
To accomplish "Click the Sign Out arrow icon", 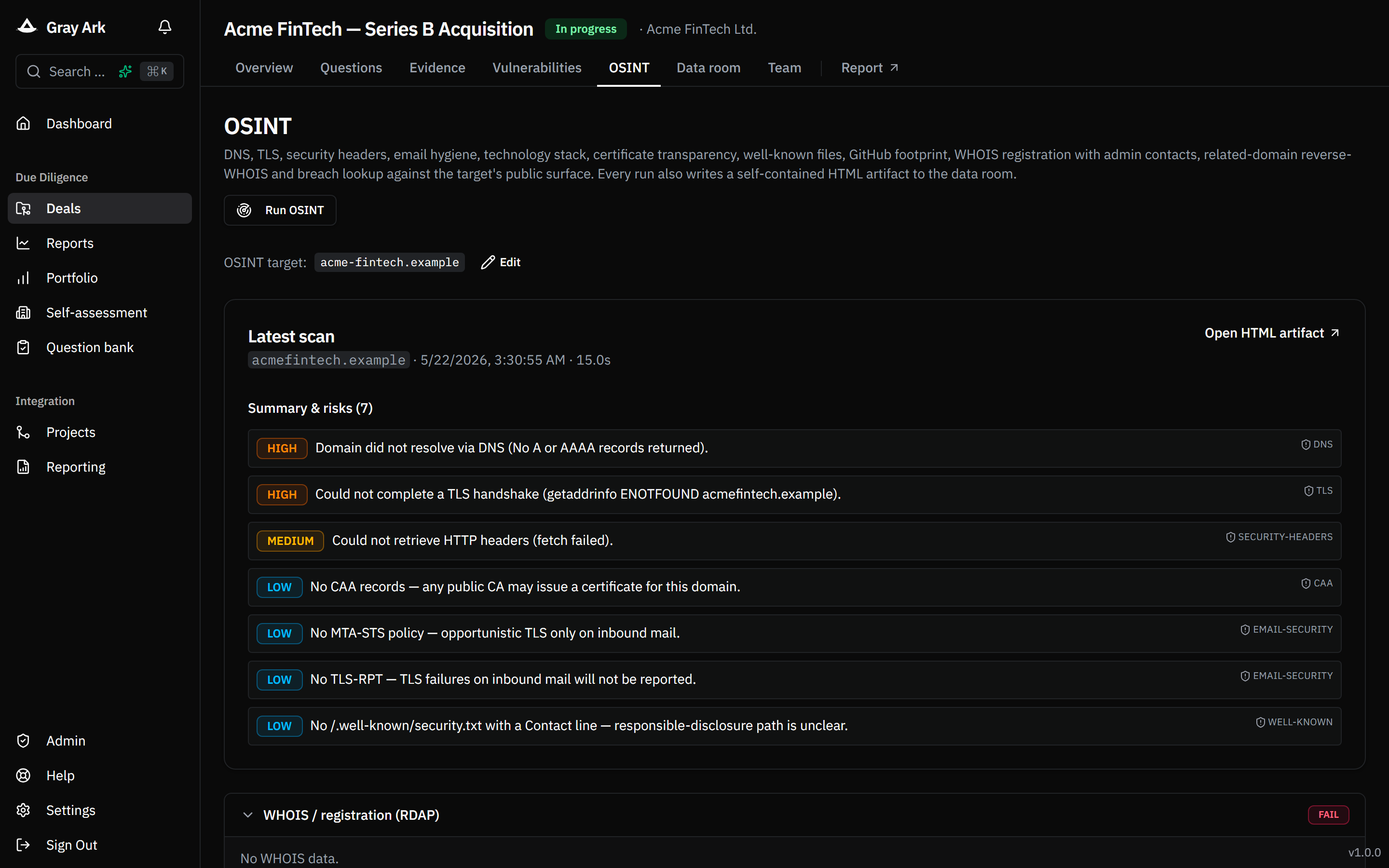I will coord(23,845).
